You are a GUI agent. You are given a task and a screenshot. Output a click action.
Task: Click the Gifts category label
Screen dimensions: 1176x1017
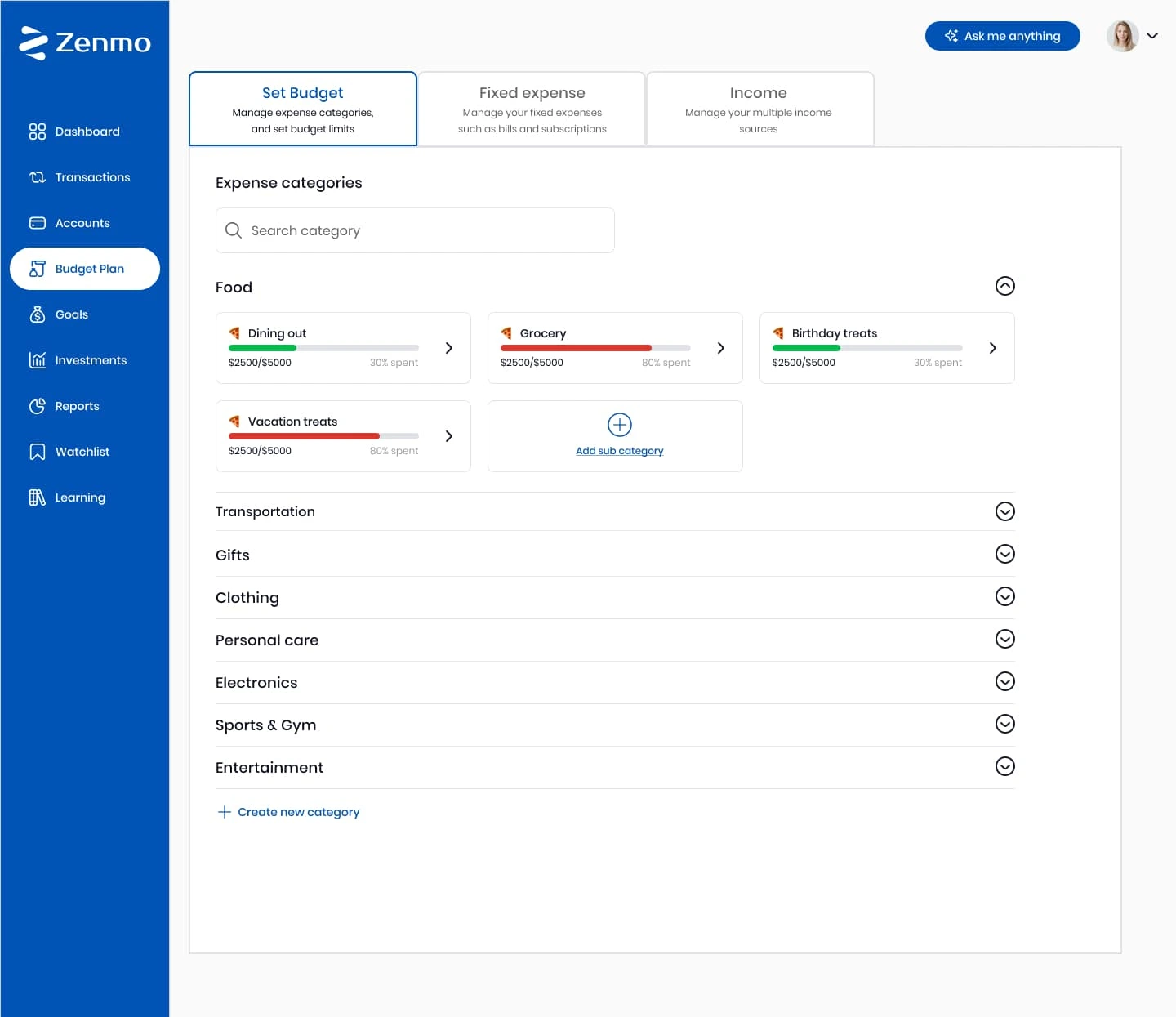tap(233, 555)
